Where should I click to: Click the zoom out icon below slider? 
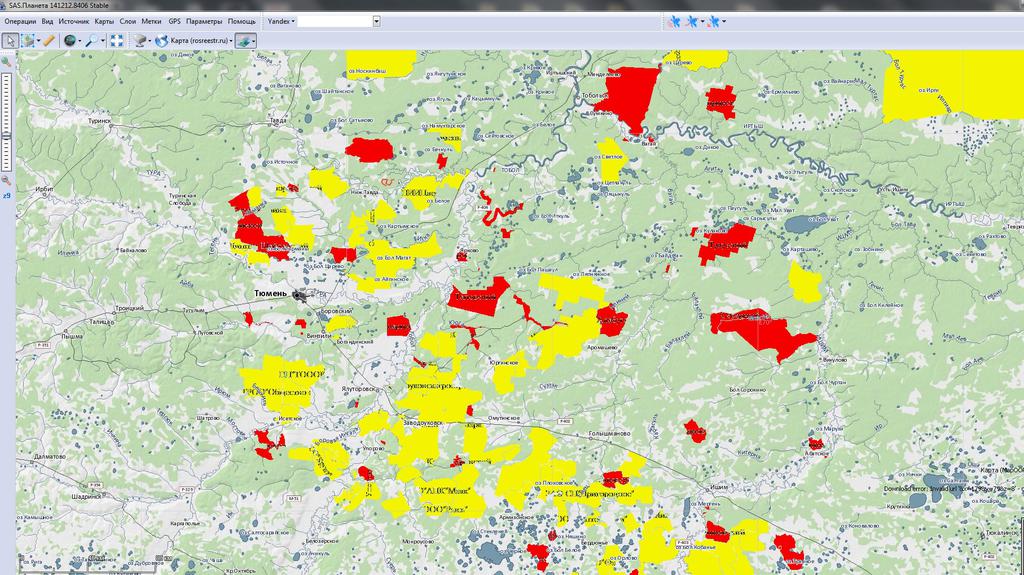[7, 180]
